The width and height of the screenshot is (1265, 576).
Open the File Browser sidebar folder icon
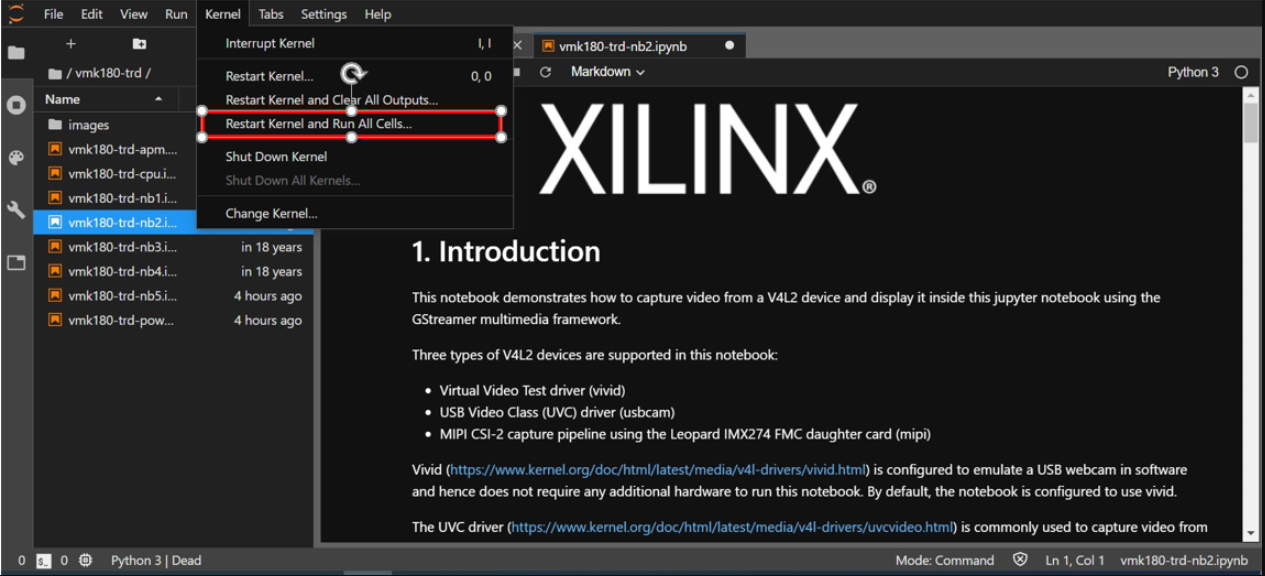coord(16,53)
